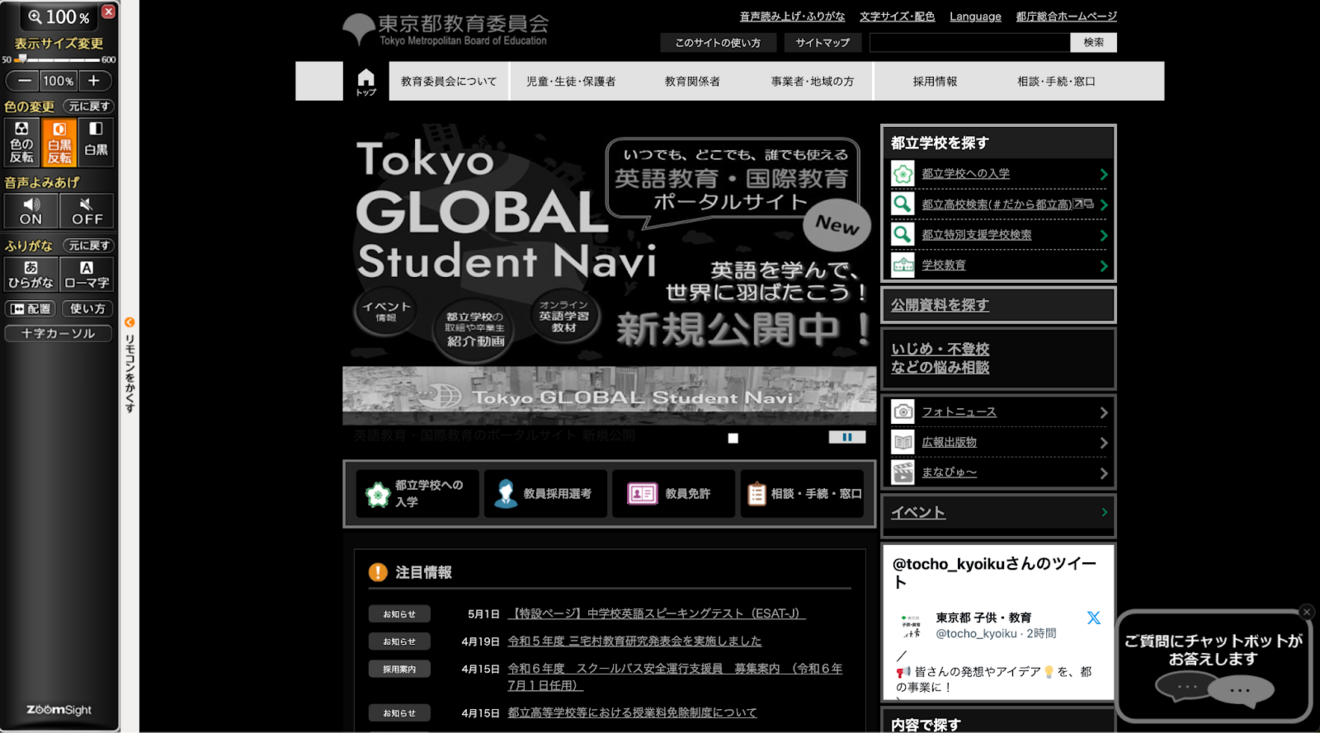Open the サイトマップ button
Screen dimensions: 1320x733
[x=823, y=43]
